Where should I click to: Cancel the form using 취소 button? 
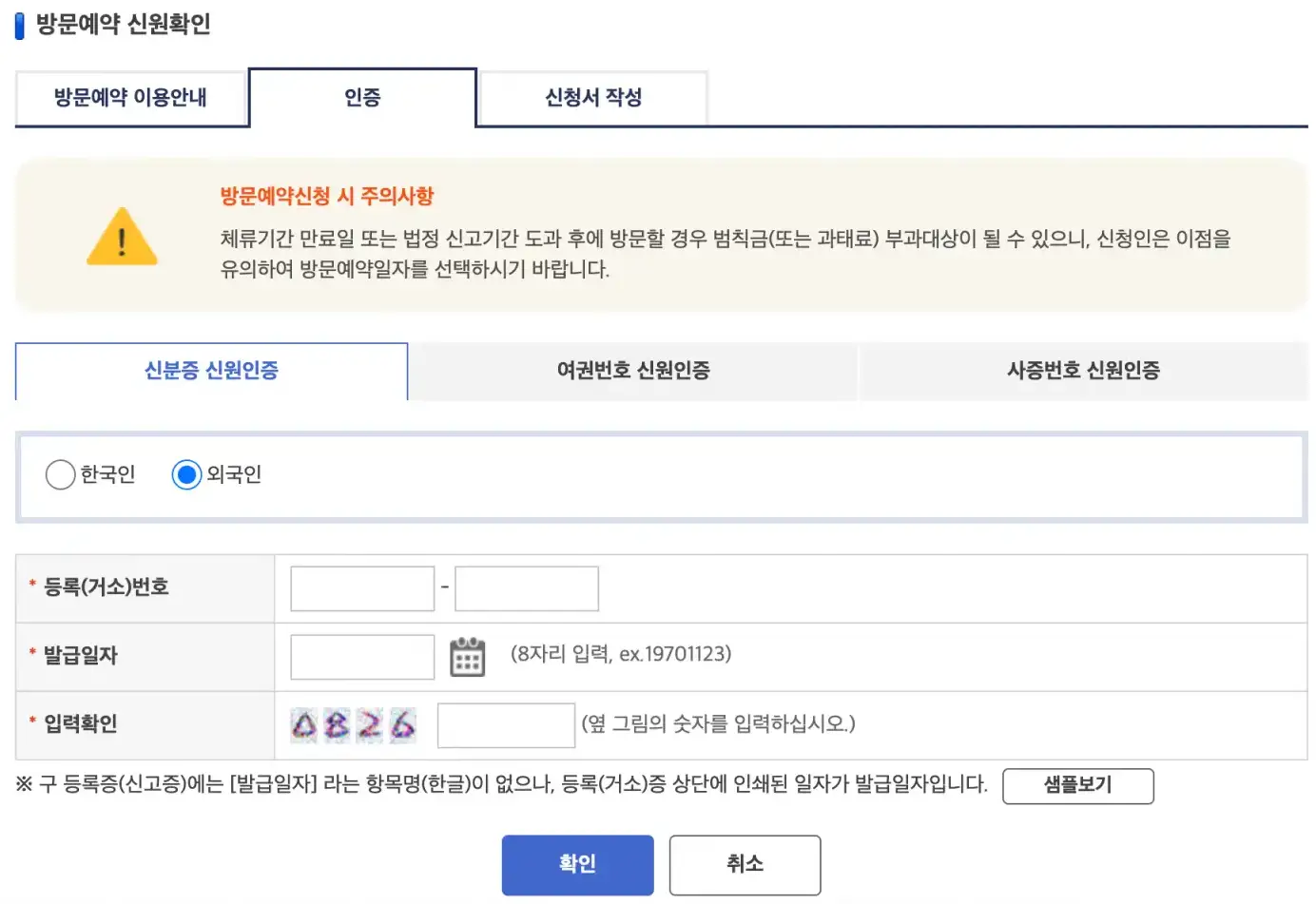[x=745, y=864]
